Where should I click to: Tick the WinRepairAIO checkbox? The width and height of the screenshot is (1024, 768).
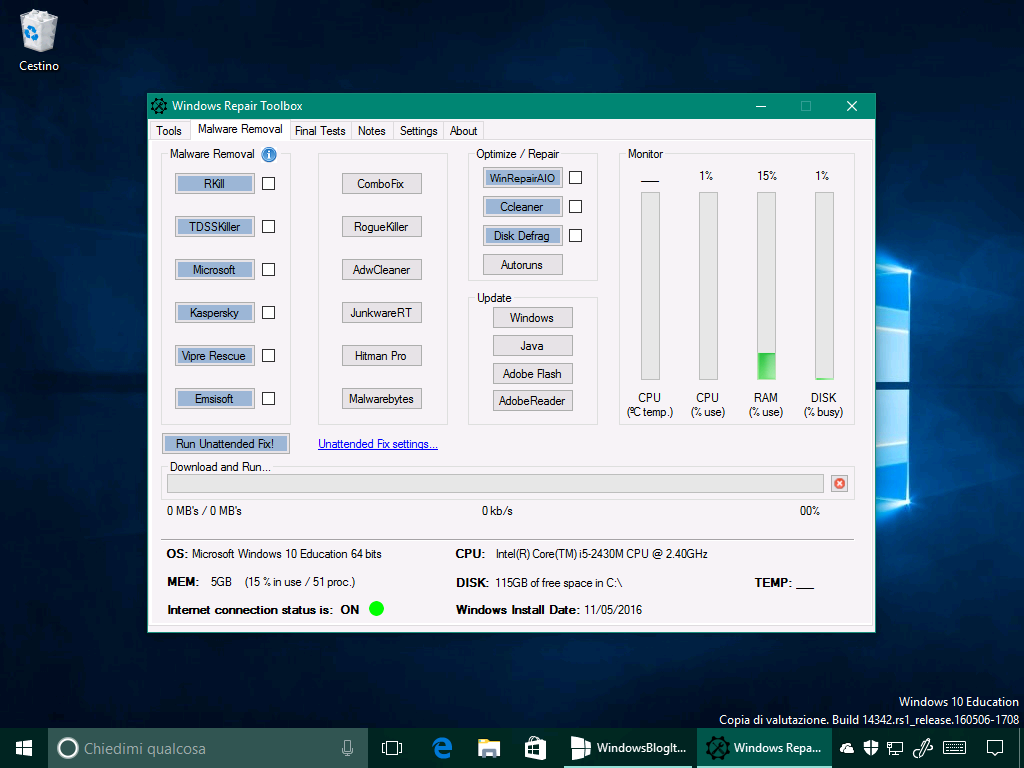(575, 178)
